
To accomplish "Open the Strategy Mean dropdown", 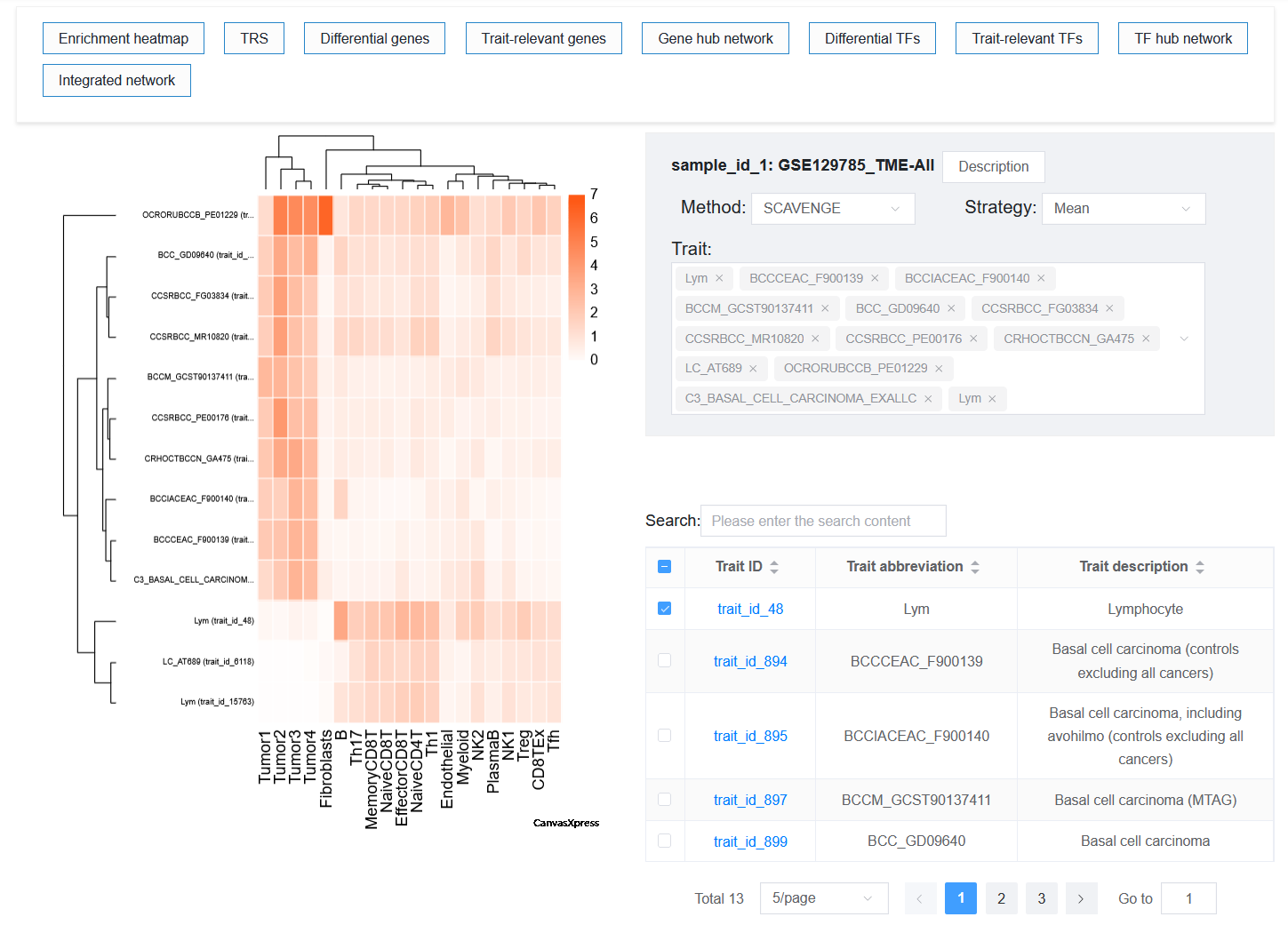I will [x=1124, y=209].
